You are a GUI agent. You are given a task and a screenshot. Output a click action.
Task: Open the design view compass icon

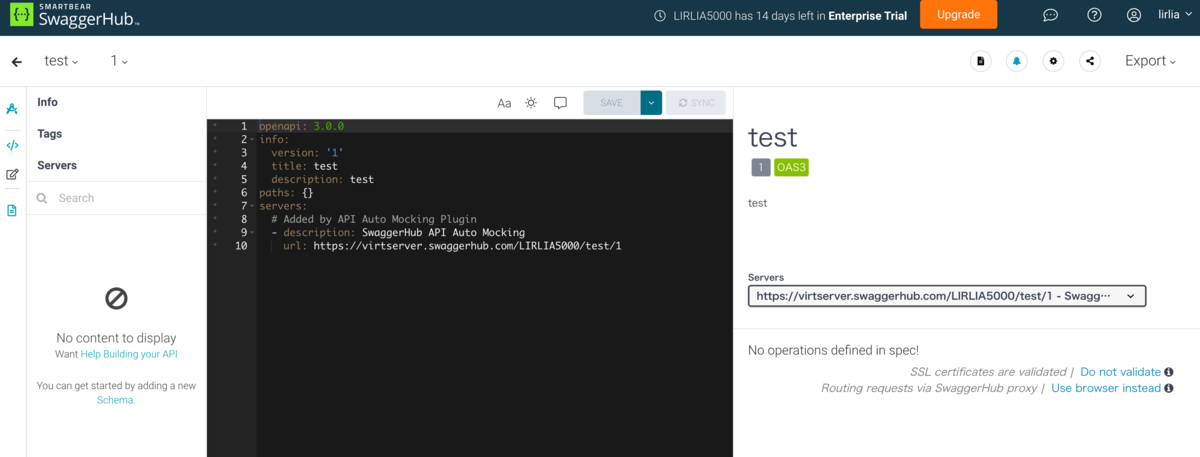(12, 109)
